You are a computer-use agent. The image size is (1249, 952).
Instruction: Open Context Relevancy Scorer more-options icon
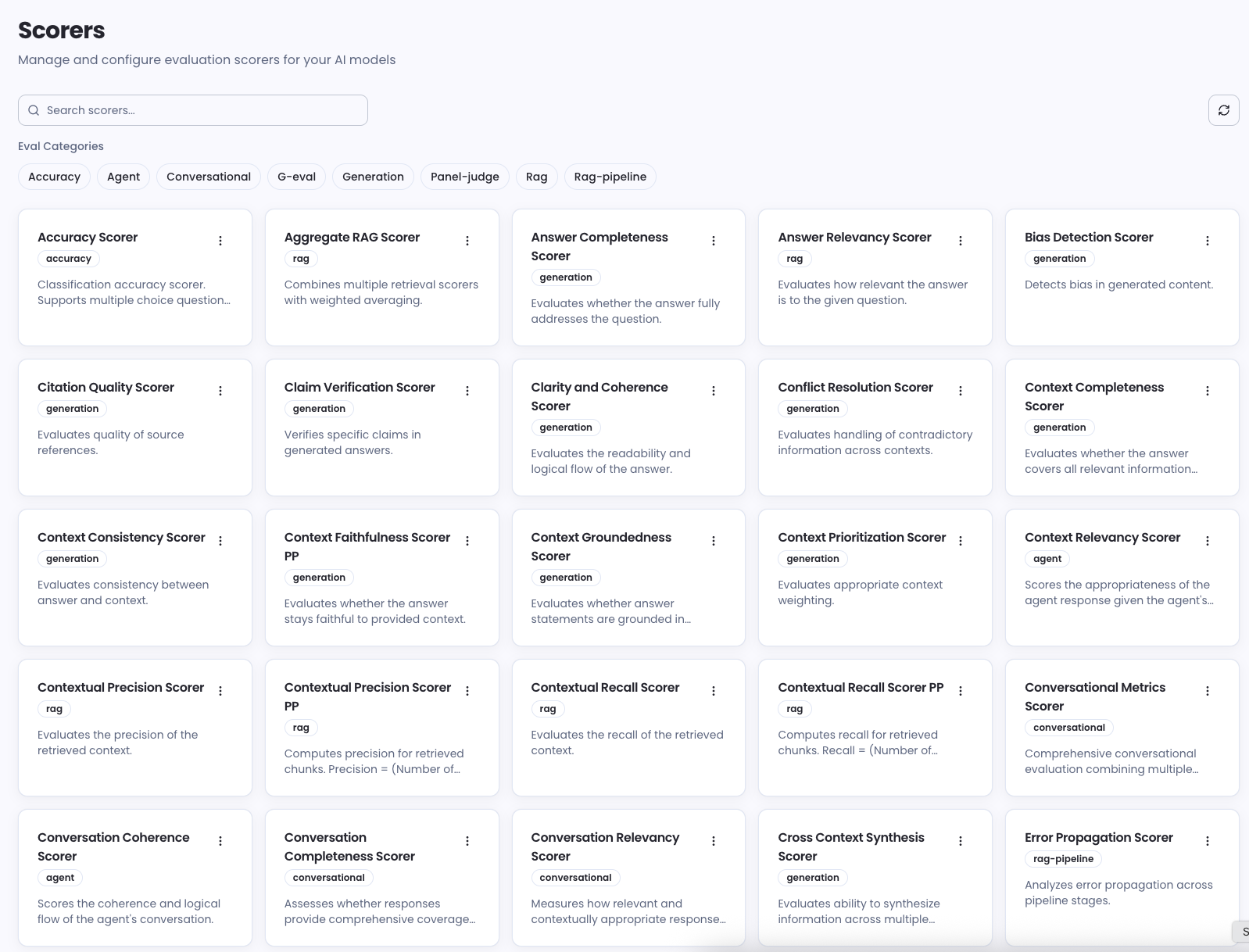pyautogui.click(x=1208, y=541)
